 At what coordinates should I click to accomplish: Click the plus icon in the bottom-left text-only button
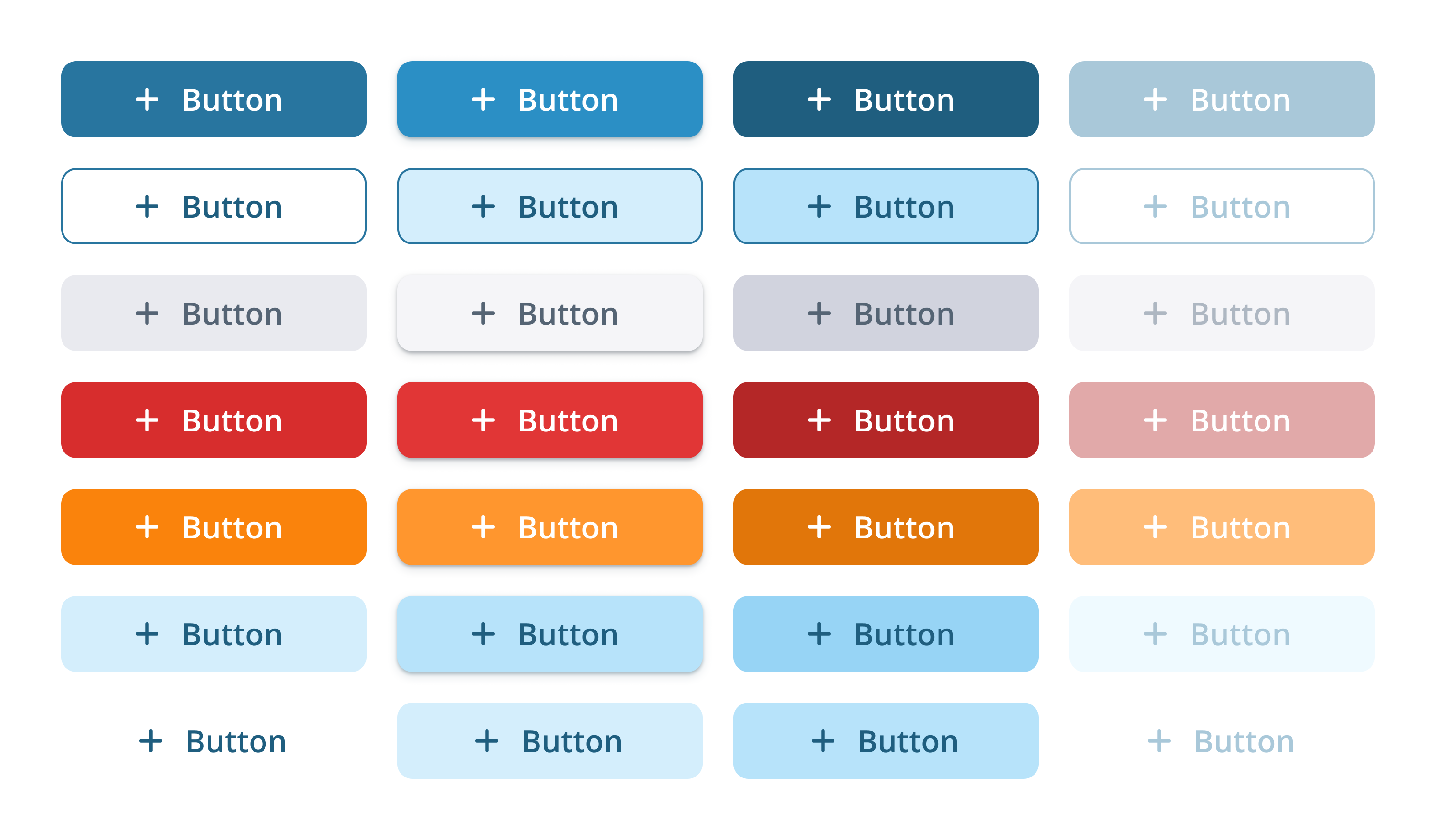tap(150, 741)
